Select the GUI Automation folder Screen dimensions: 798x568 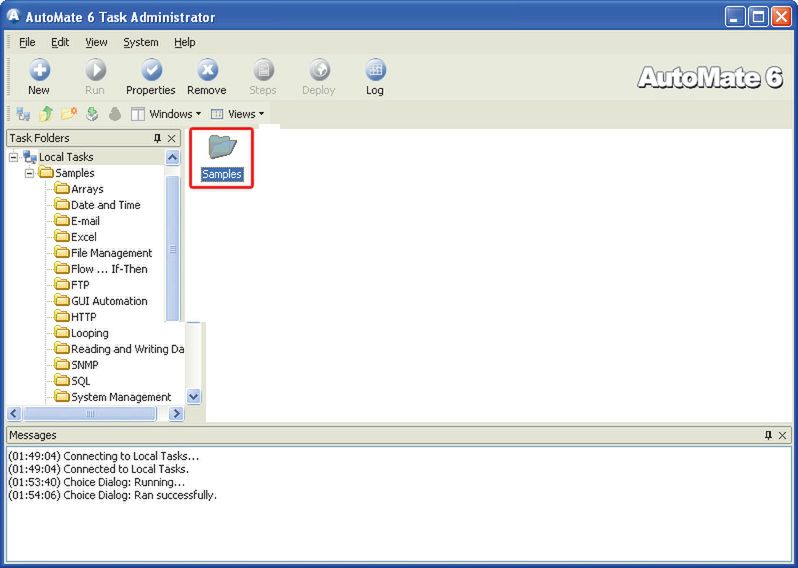click(x=109, y=301)
